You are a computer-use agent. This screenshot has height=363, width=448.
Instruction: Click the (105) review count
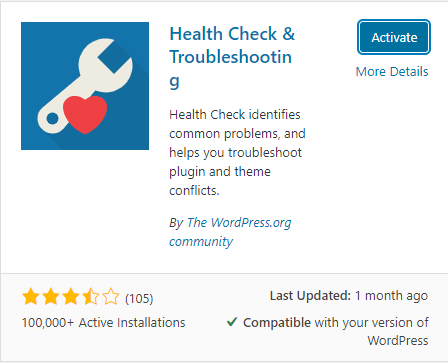[x=139, y=298]
